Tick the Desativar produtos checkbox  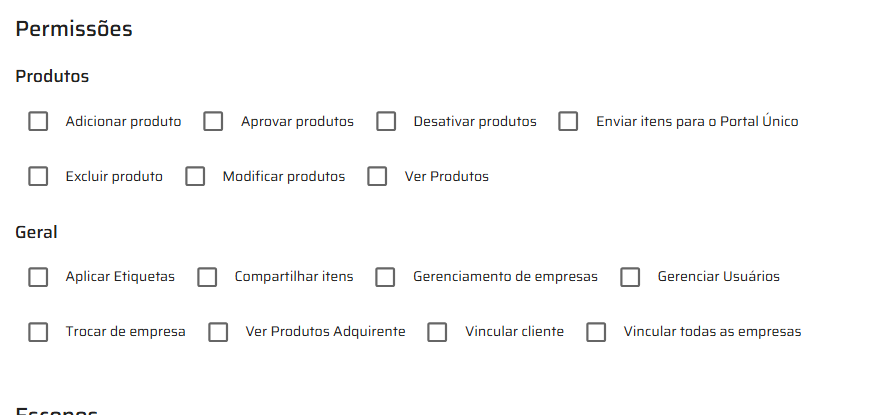tap(386, 122)
